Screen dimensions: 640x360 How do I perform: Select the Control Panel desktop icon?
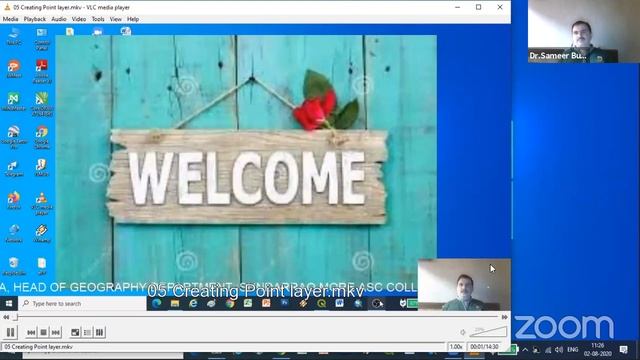[42, 39]
